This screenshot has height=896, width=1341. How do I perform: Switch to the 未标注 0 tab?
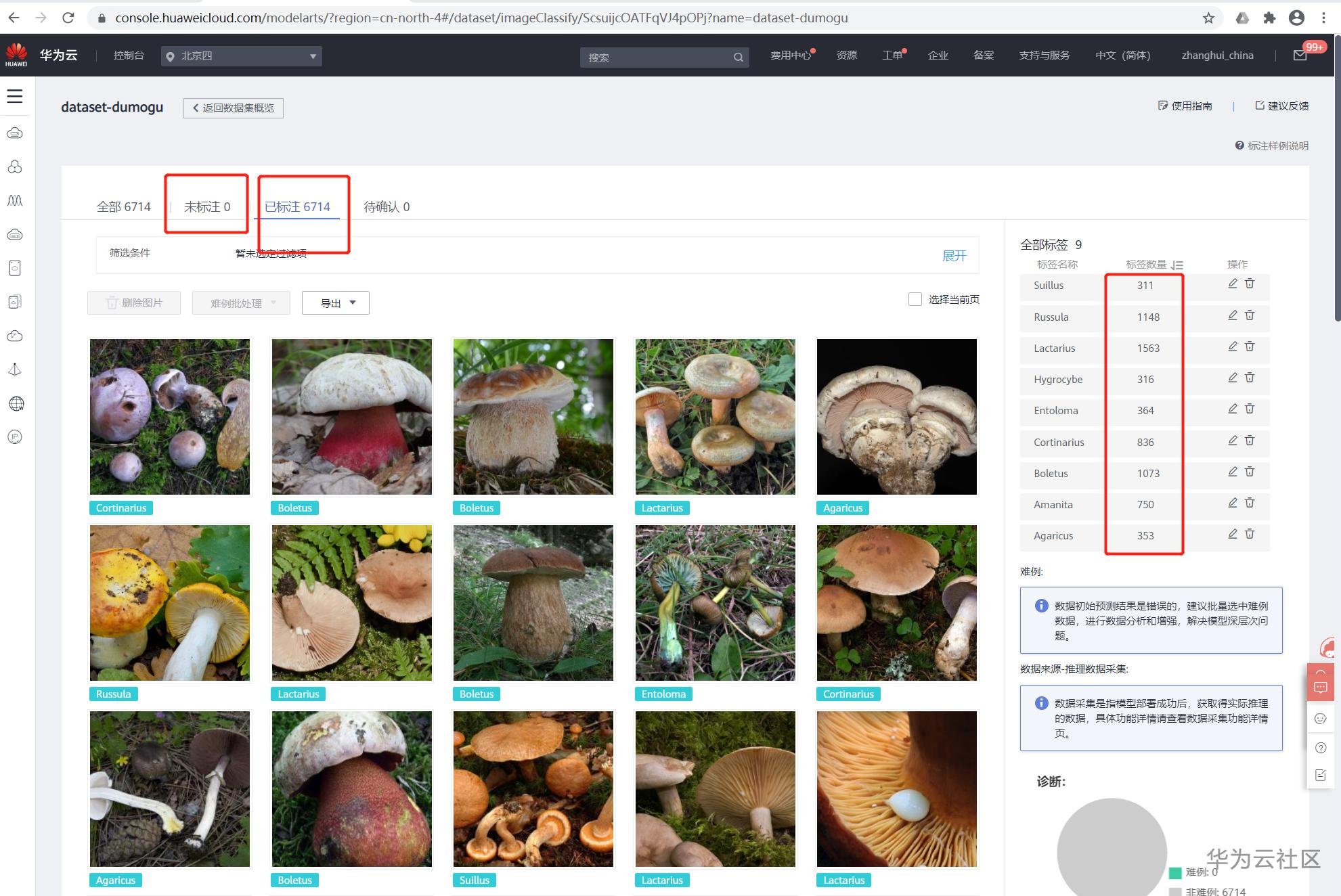pos(207,206)
